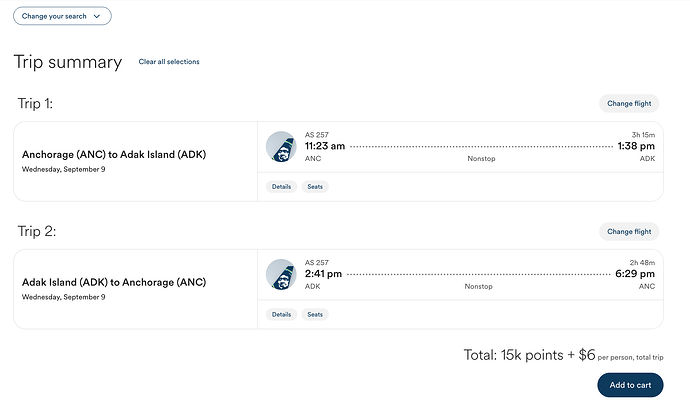Open Seats for Anchorage to Adak flight
Viewport: 690px width, 409px height.
click(x=315, y=187)
